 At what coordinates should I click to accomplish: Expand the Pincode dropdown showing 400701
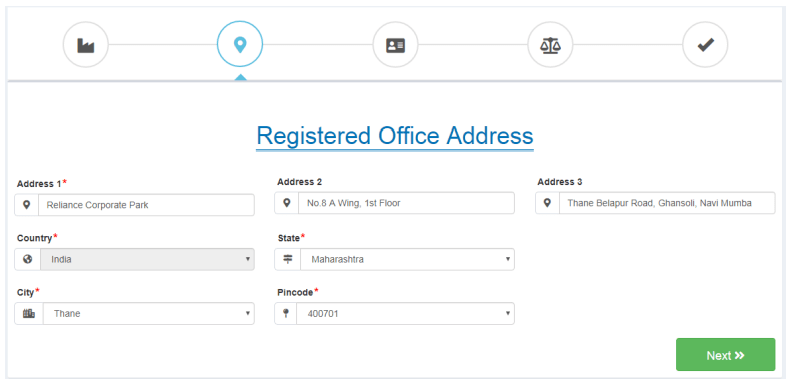click(x=406, y=313)
